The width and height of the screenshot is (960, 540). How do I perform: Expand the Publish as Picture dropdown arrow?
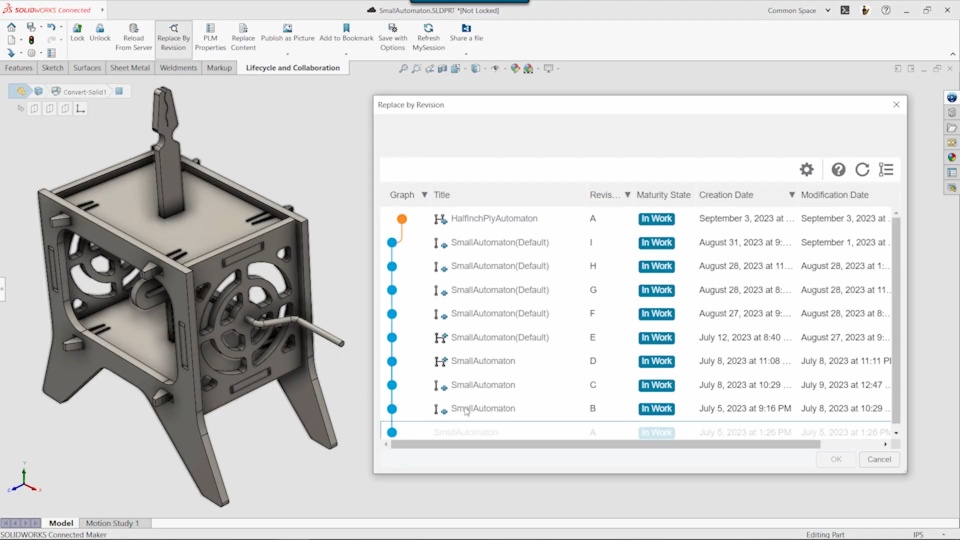[287, 54]
